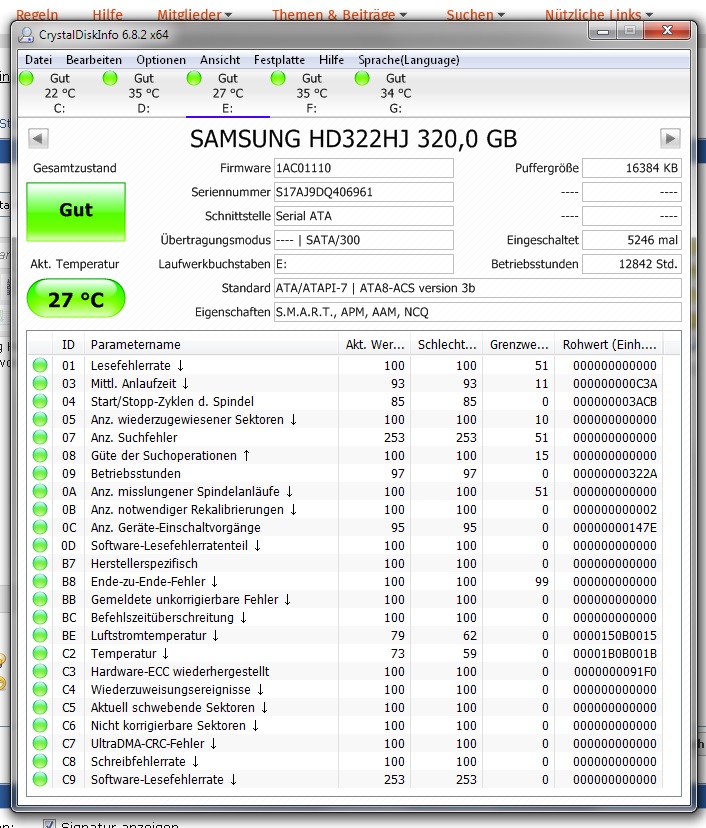Screen dimensions: 706x828
Task: Open the Sprache(Language) menu
Action: pyautogui.click(x=409, y=60)
